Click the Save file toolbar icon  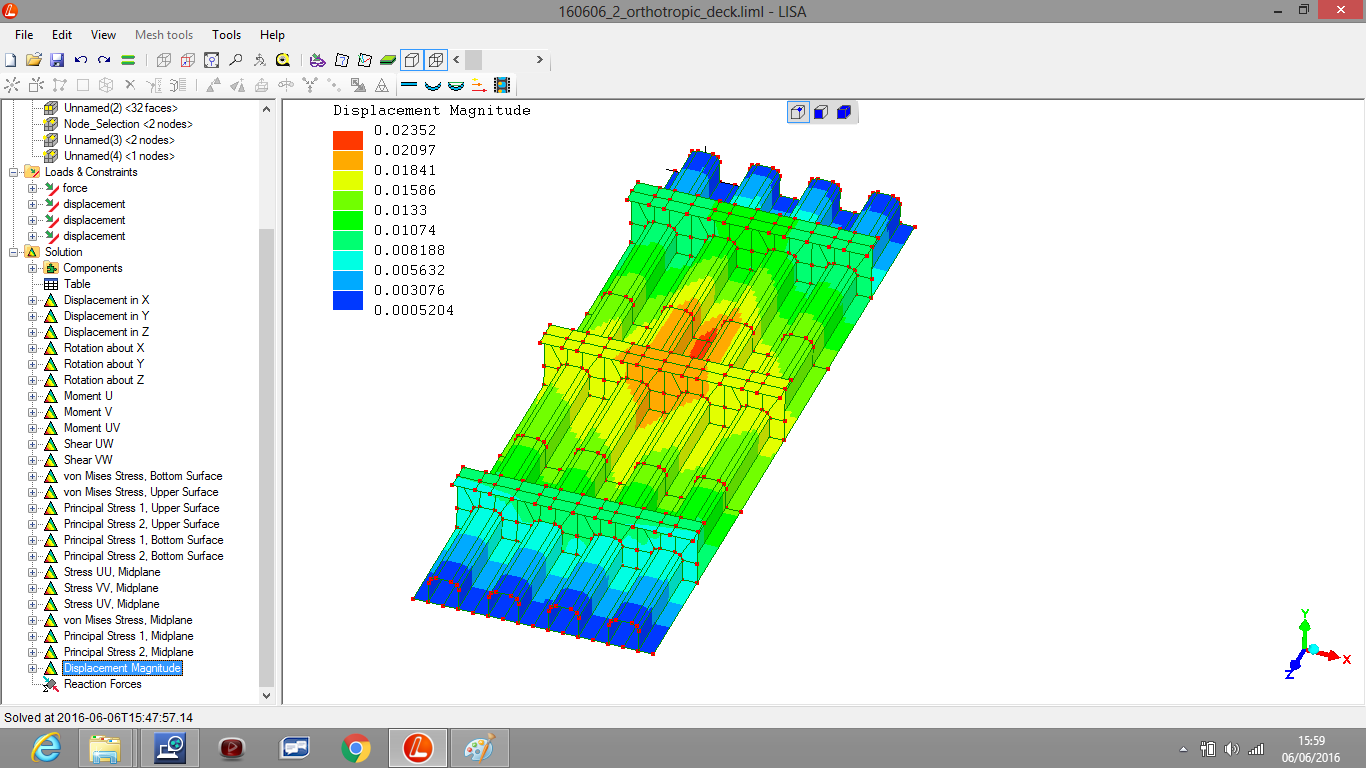point(57,60)
